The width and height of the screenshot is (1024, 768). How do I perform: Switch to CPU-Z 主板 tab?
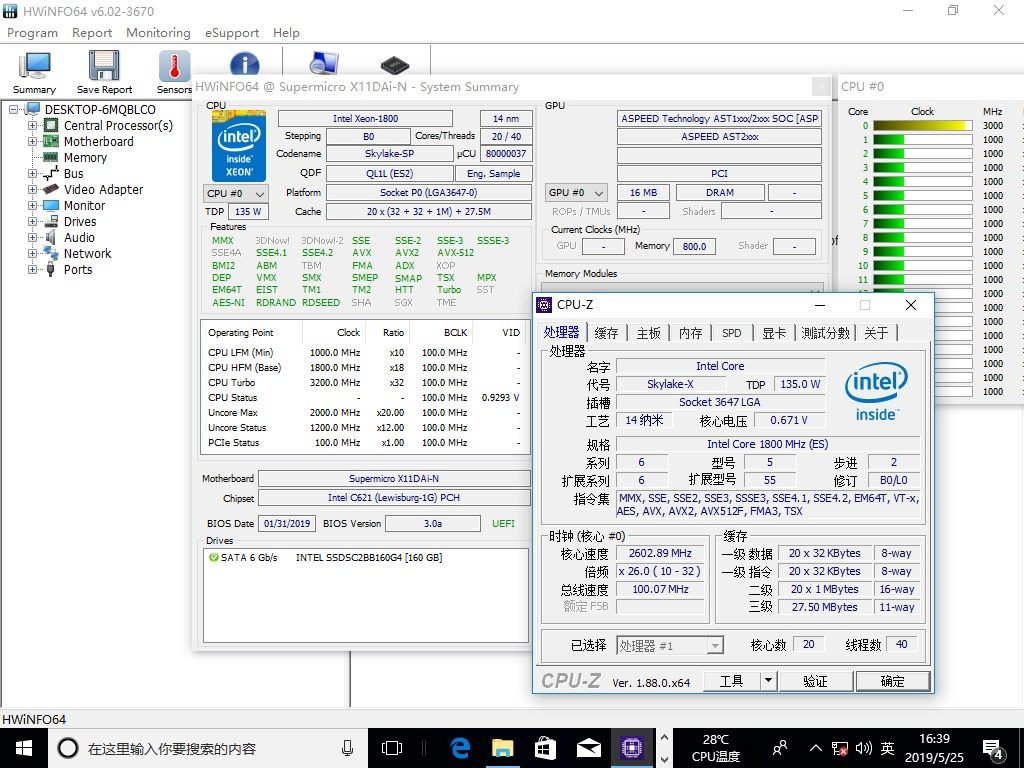[x=648, y=333]
